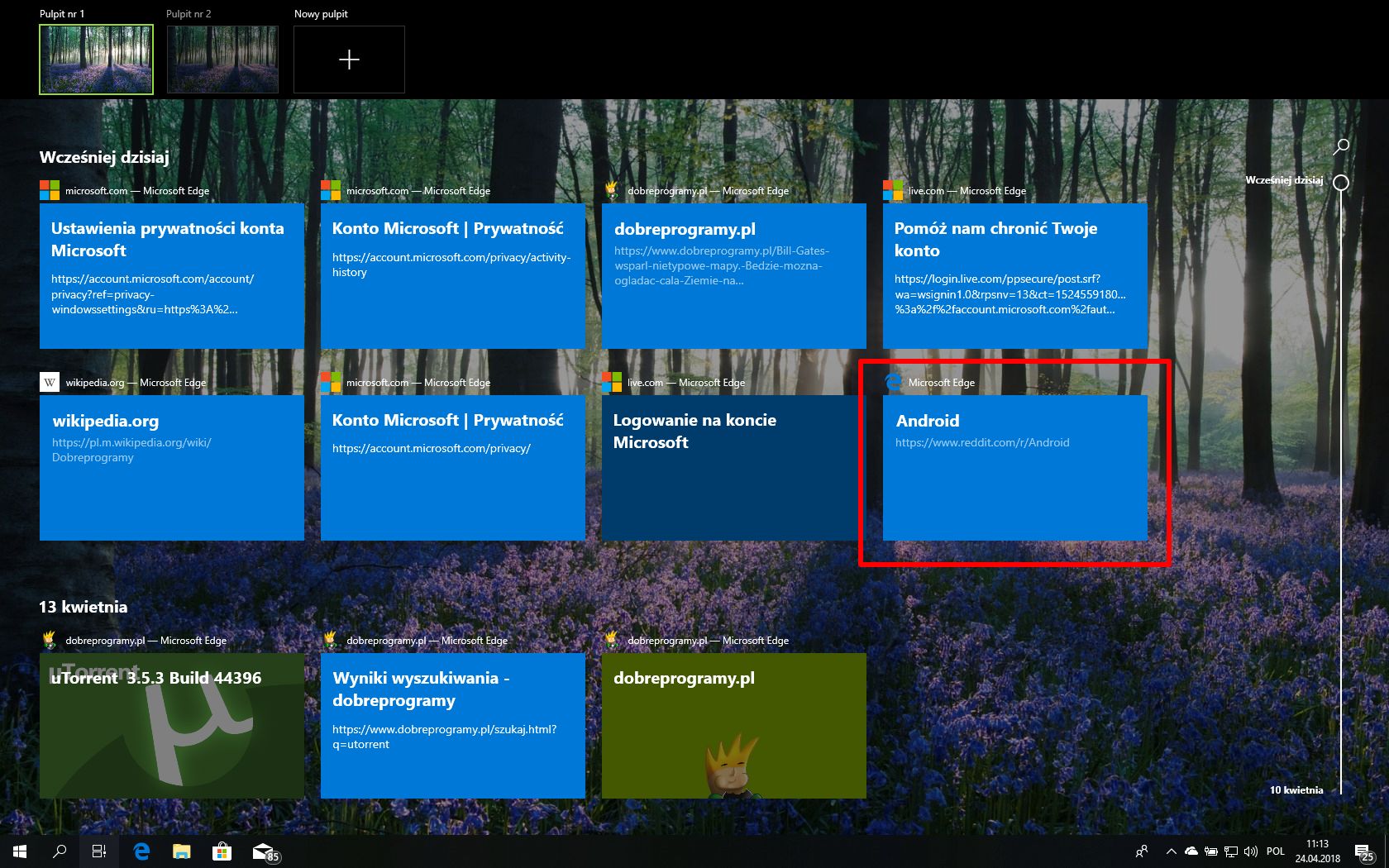Screen dimensions: 1389x868
Task: Check the battery power tray icon
Action: tap(1211, 851)
